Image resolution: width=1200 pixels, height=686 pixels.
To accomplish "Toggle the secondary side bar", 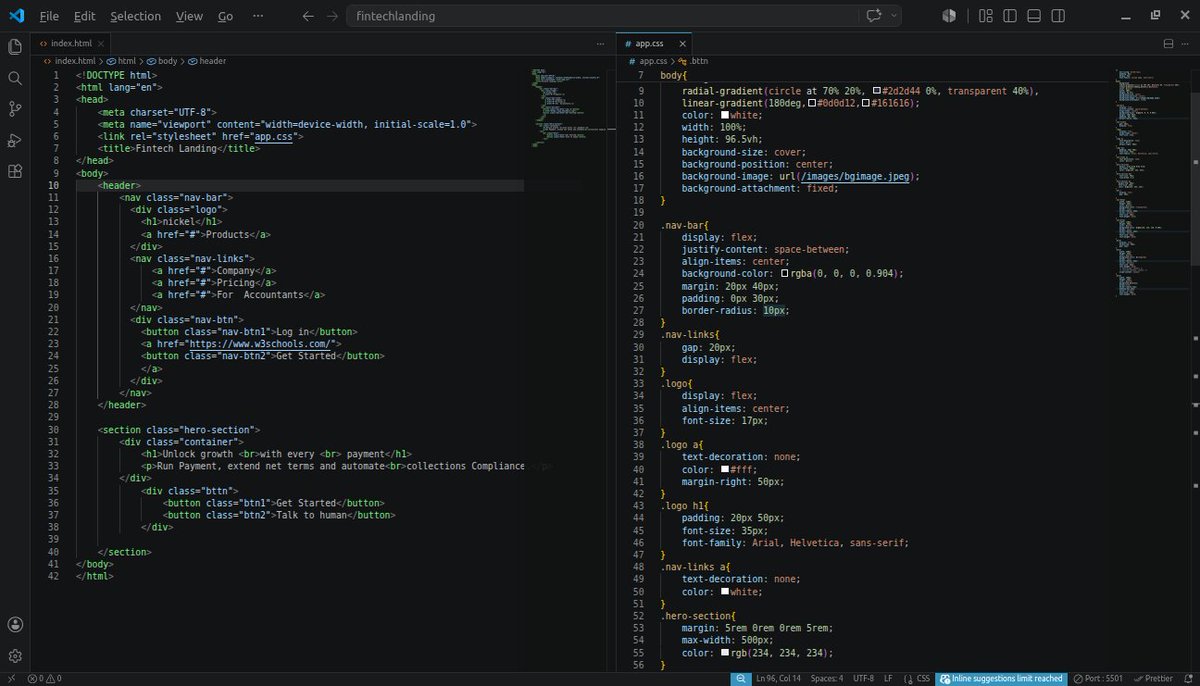I will [x=1058, y=16].
